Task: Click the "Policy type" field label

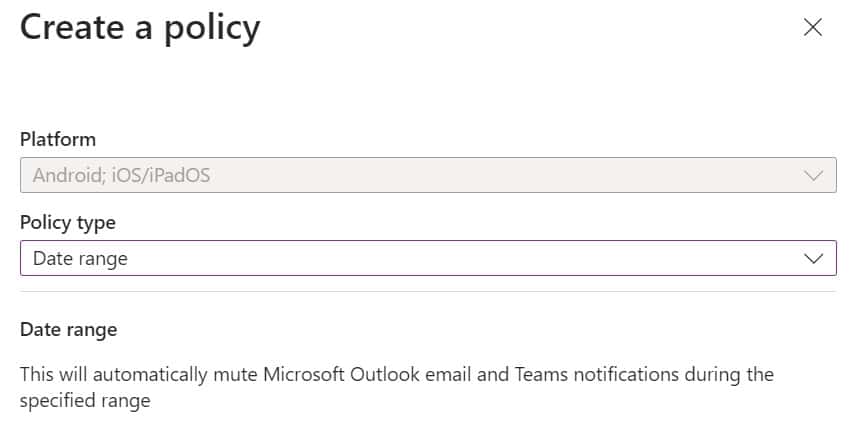Action: pyautogui.click(x=68, y=222)
